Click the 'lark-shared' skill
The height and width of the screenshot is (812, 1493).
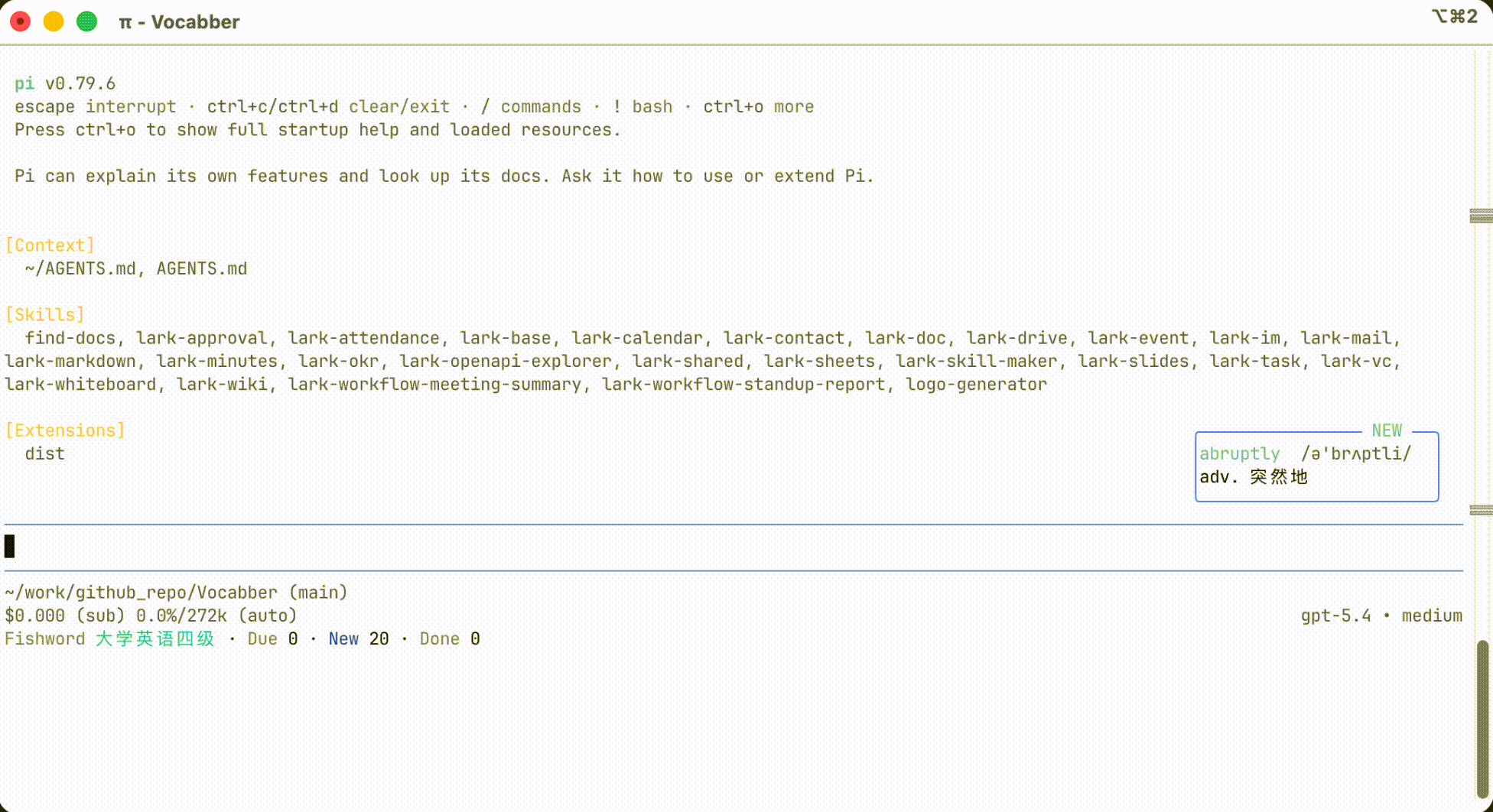(688, 362)
